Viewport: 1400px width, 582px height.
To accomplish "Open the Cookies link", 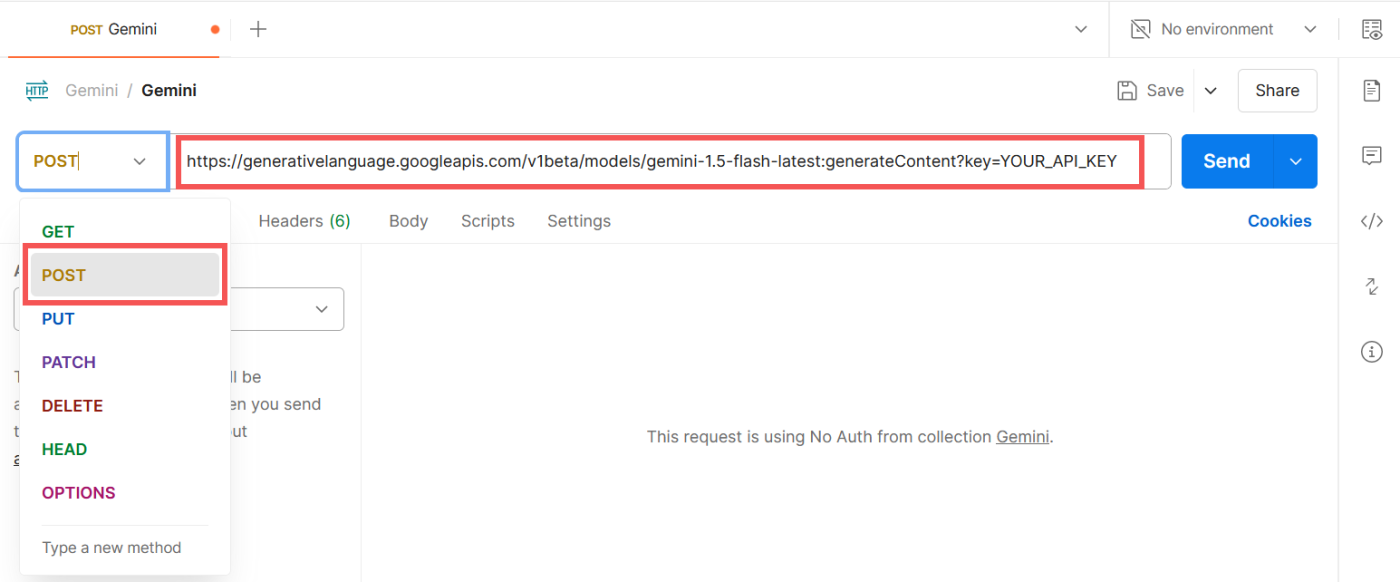I will point(1279,221).
